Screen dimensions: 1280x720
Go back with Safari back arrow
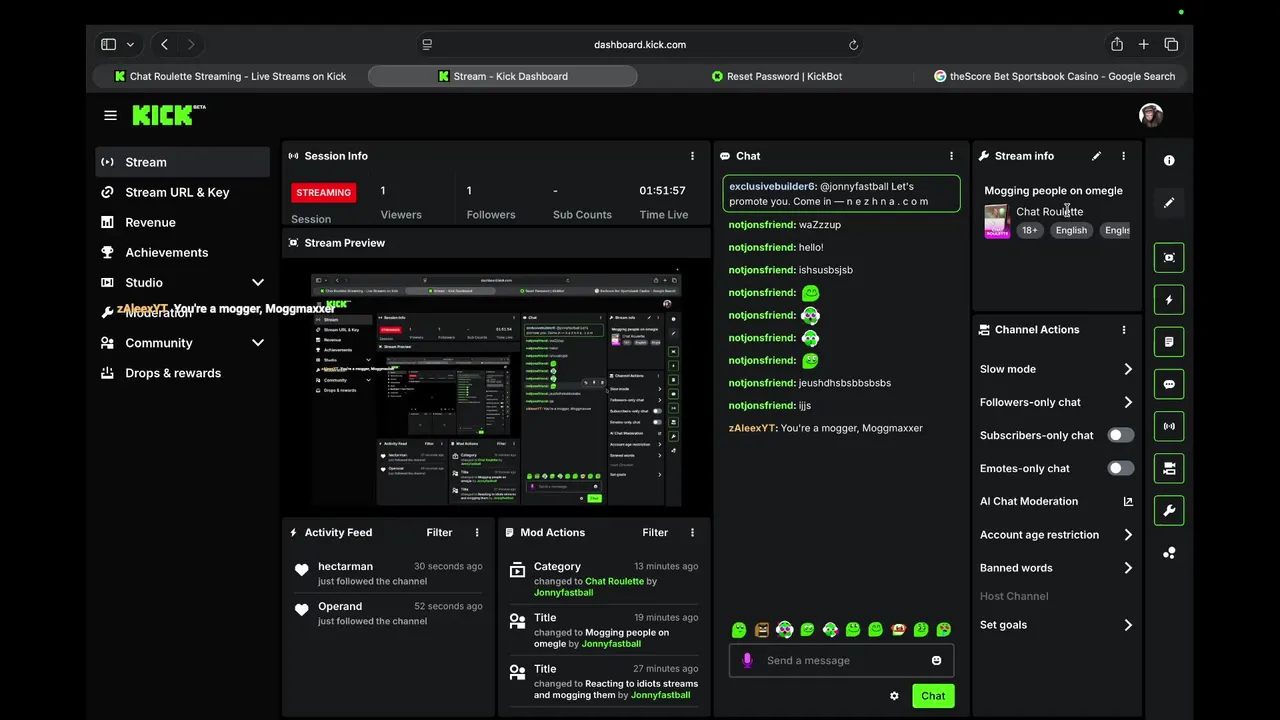point(164,44)
